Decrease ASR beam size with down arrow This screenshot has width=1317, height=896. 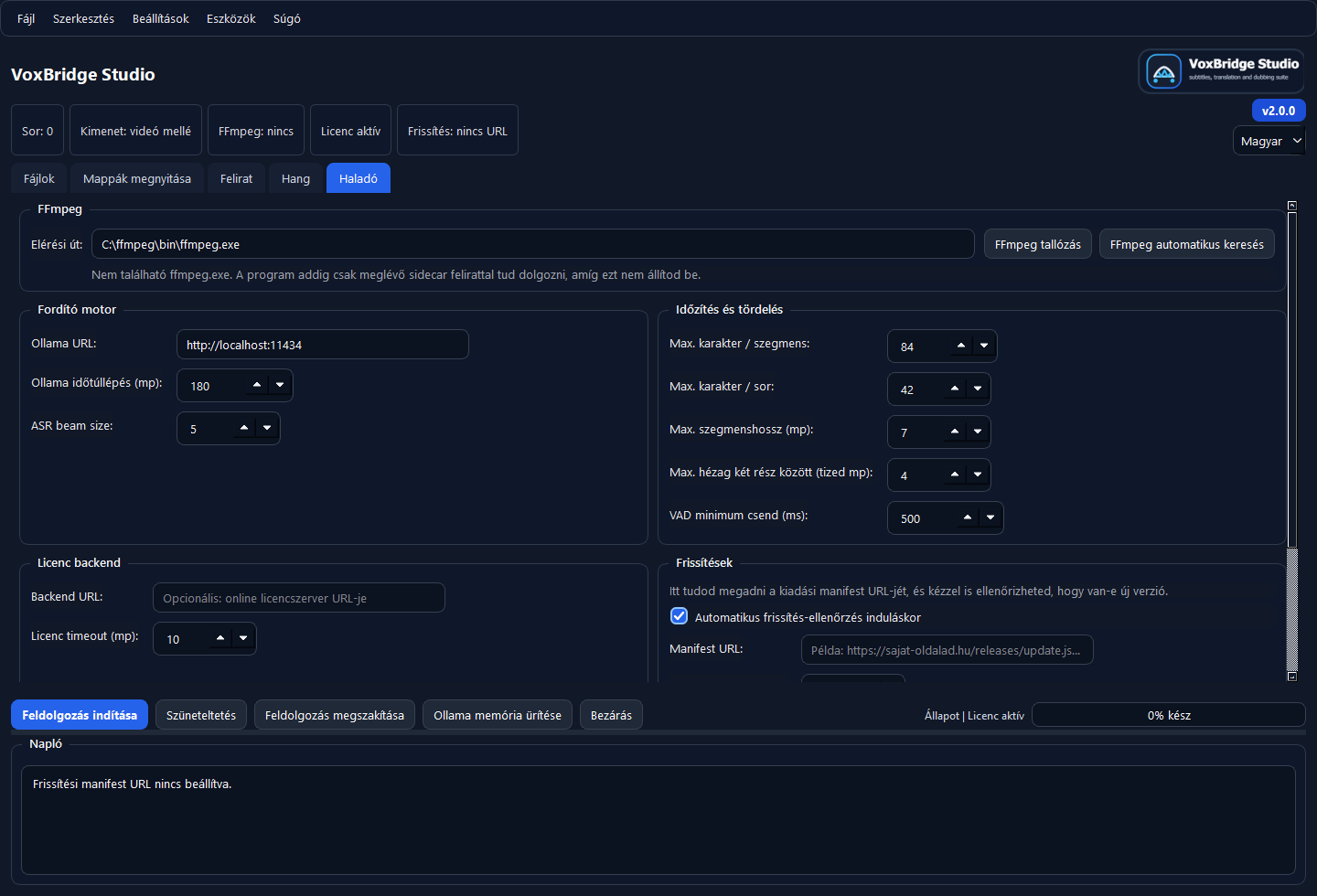point(267,428)
